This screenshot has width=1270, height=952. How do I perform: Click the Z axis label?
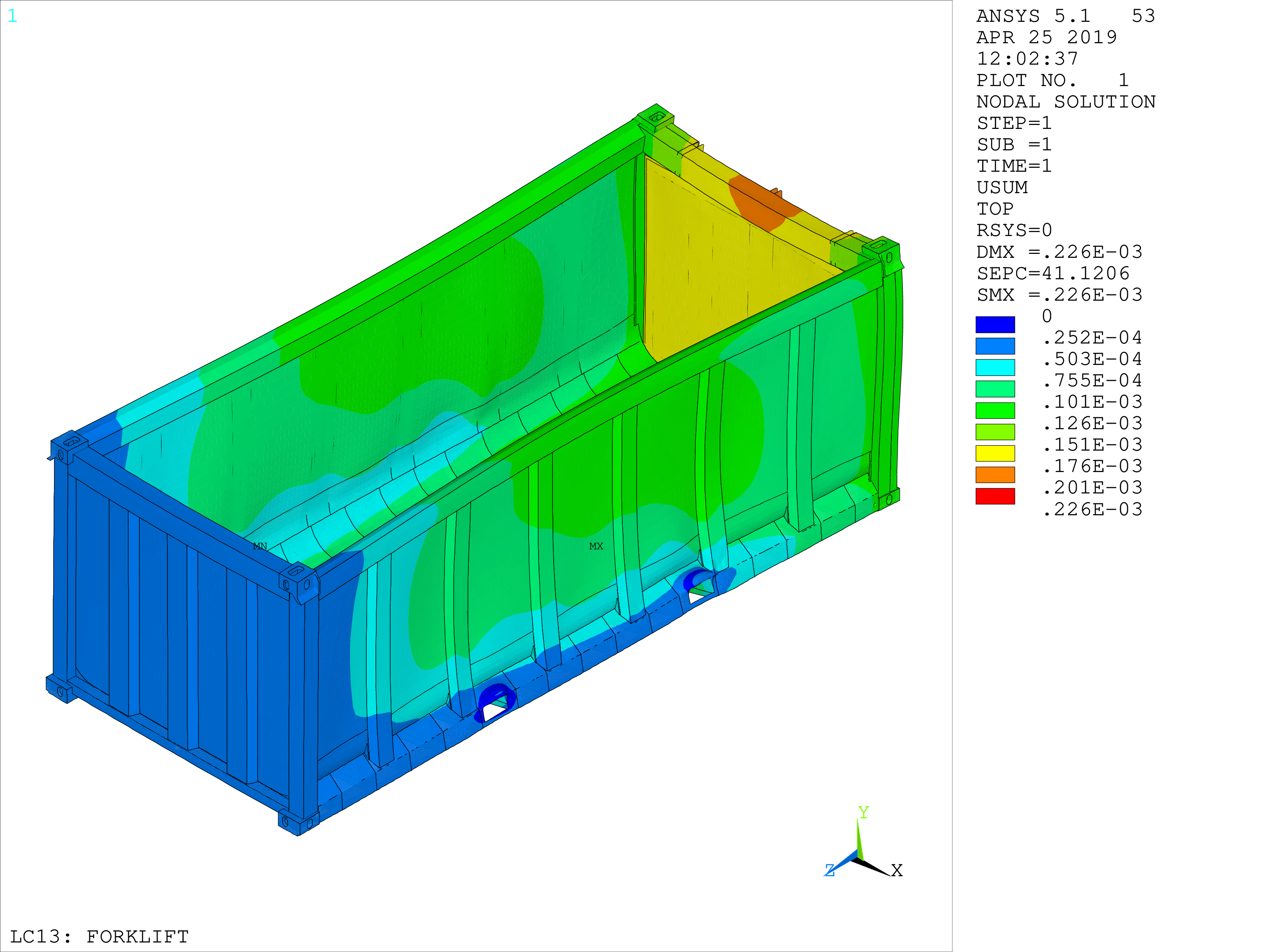point(829,871)
